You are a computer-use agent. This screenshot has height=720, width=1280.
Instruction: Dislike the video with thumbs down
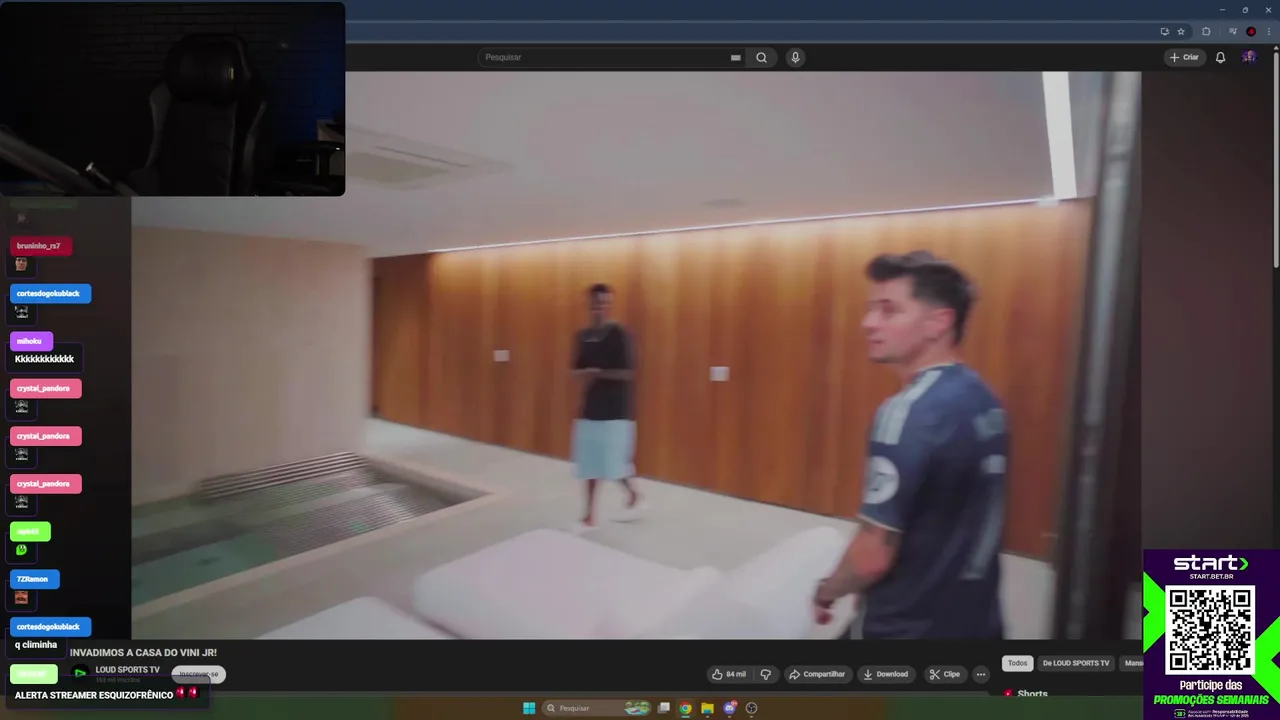766,674
